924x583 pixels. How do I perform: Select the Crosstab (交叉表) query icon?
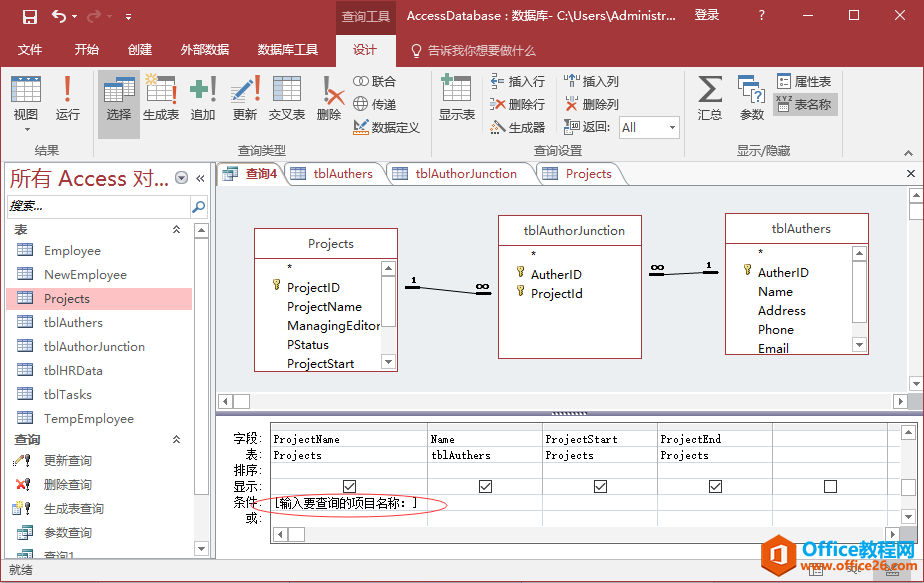coord(287,98)
